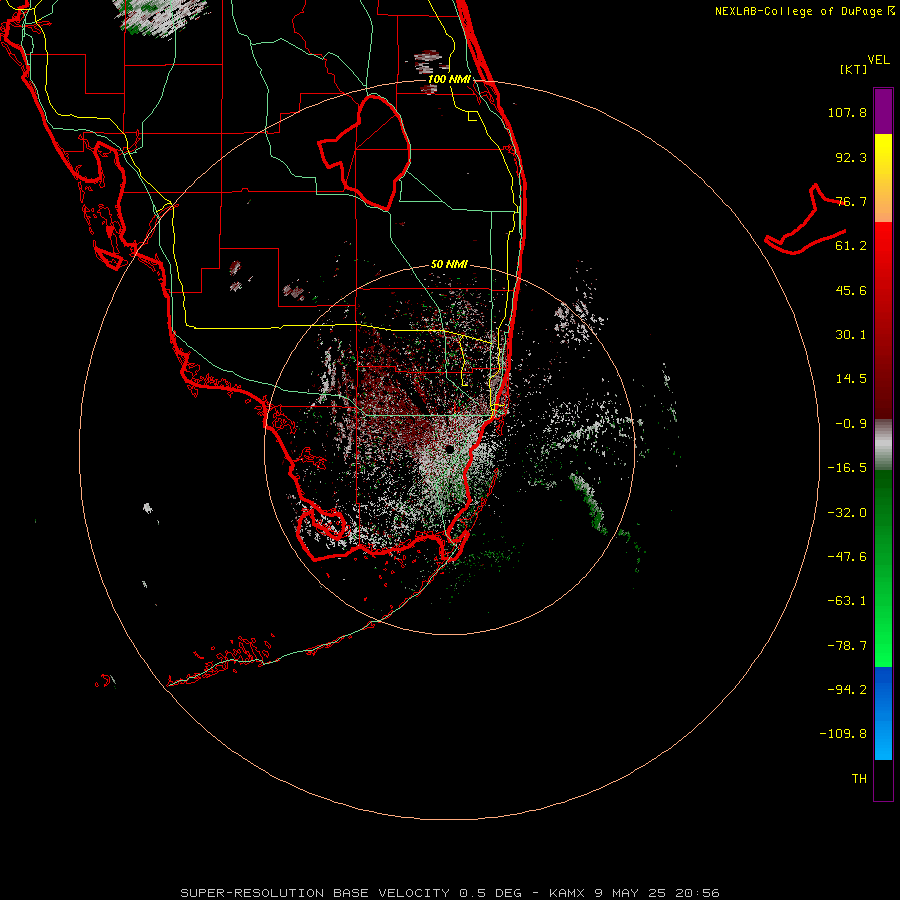Viewport: 900px width, 900px height.
Task: Select the -63.1 knot scale value
Action: [x=847, y=601]
